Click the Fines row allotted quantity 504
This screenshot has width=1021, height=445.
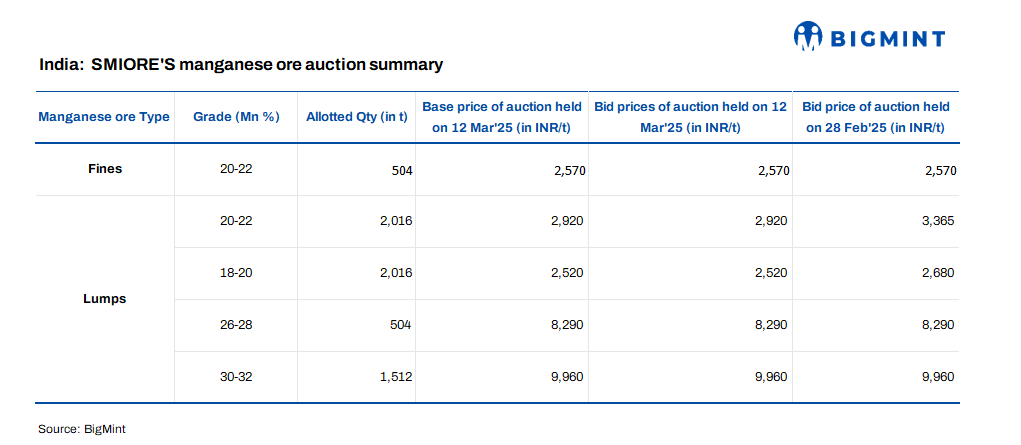(x=402, y=170)
